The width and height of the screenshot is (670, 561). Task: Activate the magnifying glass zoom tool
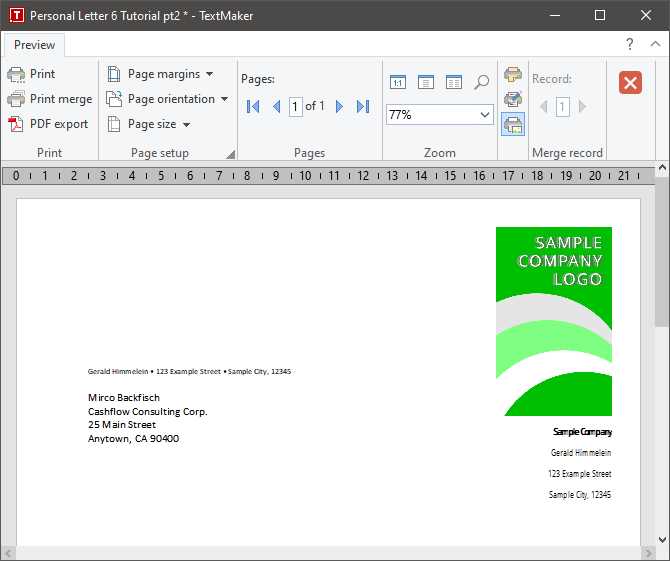(481, 82)
